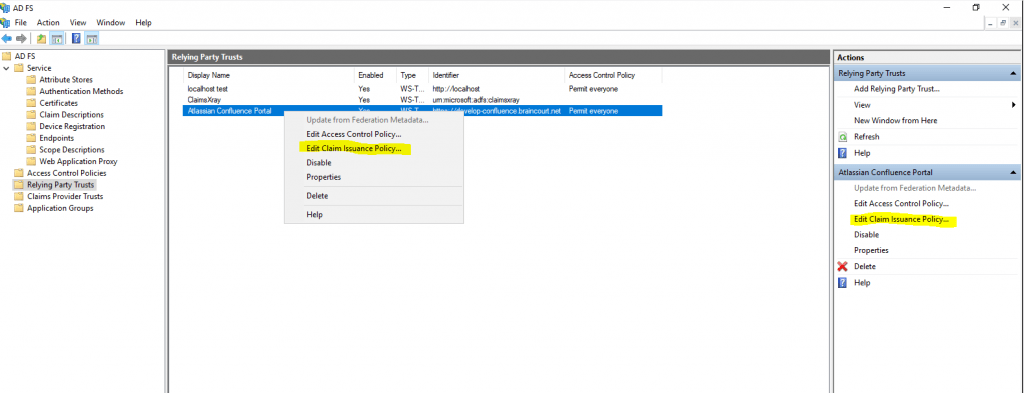The height and width of the screenshot is (393, 1024).
Task: Collapse the Relying Party Trusts actions section
Action: tap(1013, 73)
